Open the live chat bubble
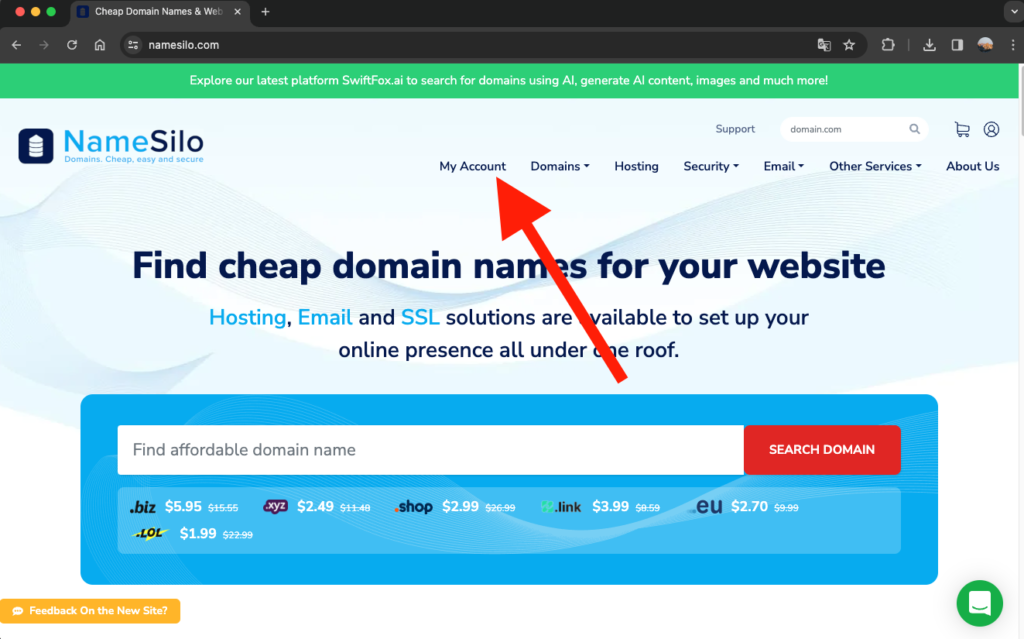 (980, 603)
